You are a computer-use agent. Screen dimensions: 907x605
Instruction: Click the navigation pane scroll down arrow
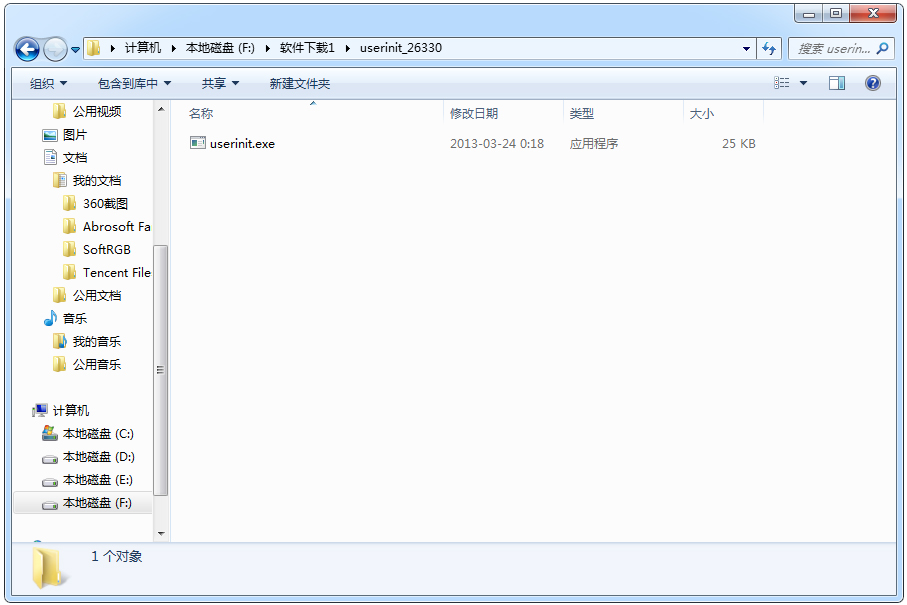[161, 533]
